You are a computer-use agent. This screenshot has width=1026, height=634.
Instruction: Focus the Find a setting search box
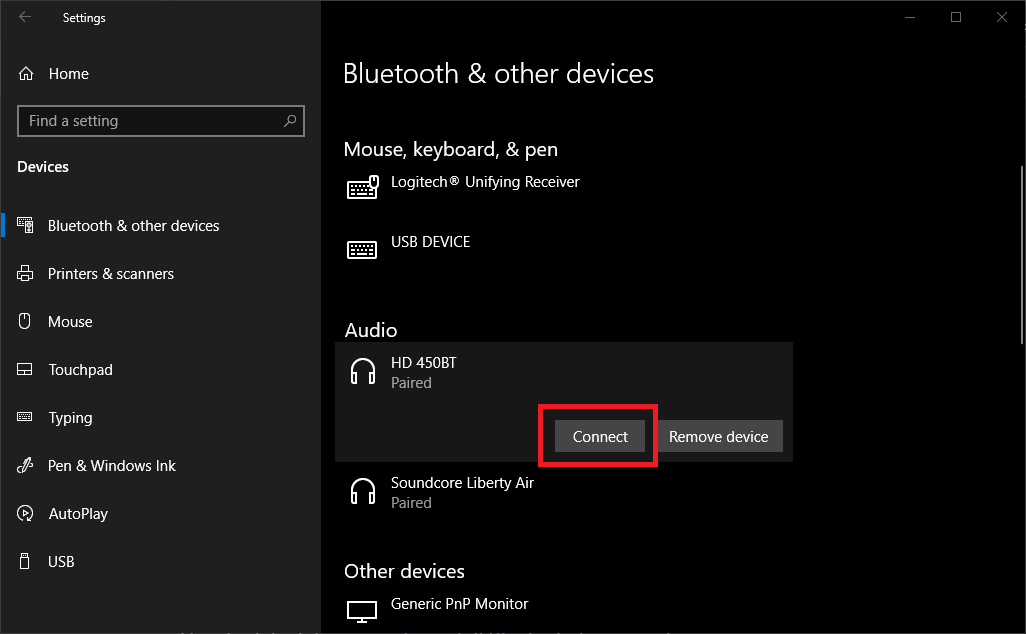[x=160, y=121]
